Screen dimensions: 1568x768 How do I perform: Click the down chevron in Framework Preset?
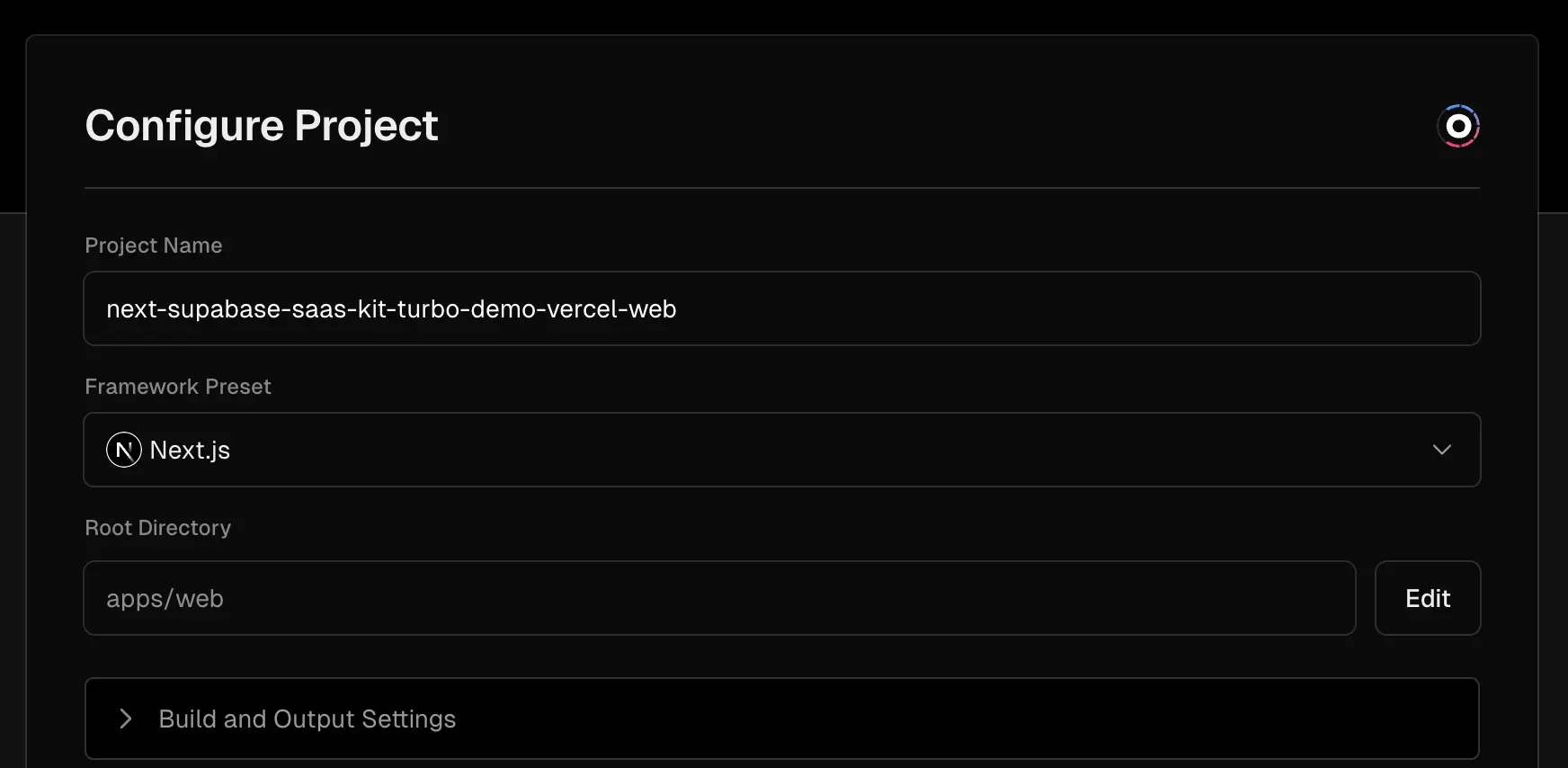click(1441, 450)
